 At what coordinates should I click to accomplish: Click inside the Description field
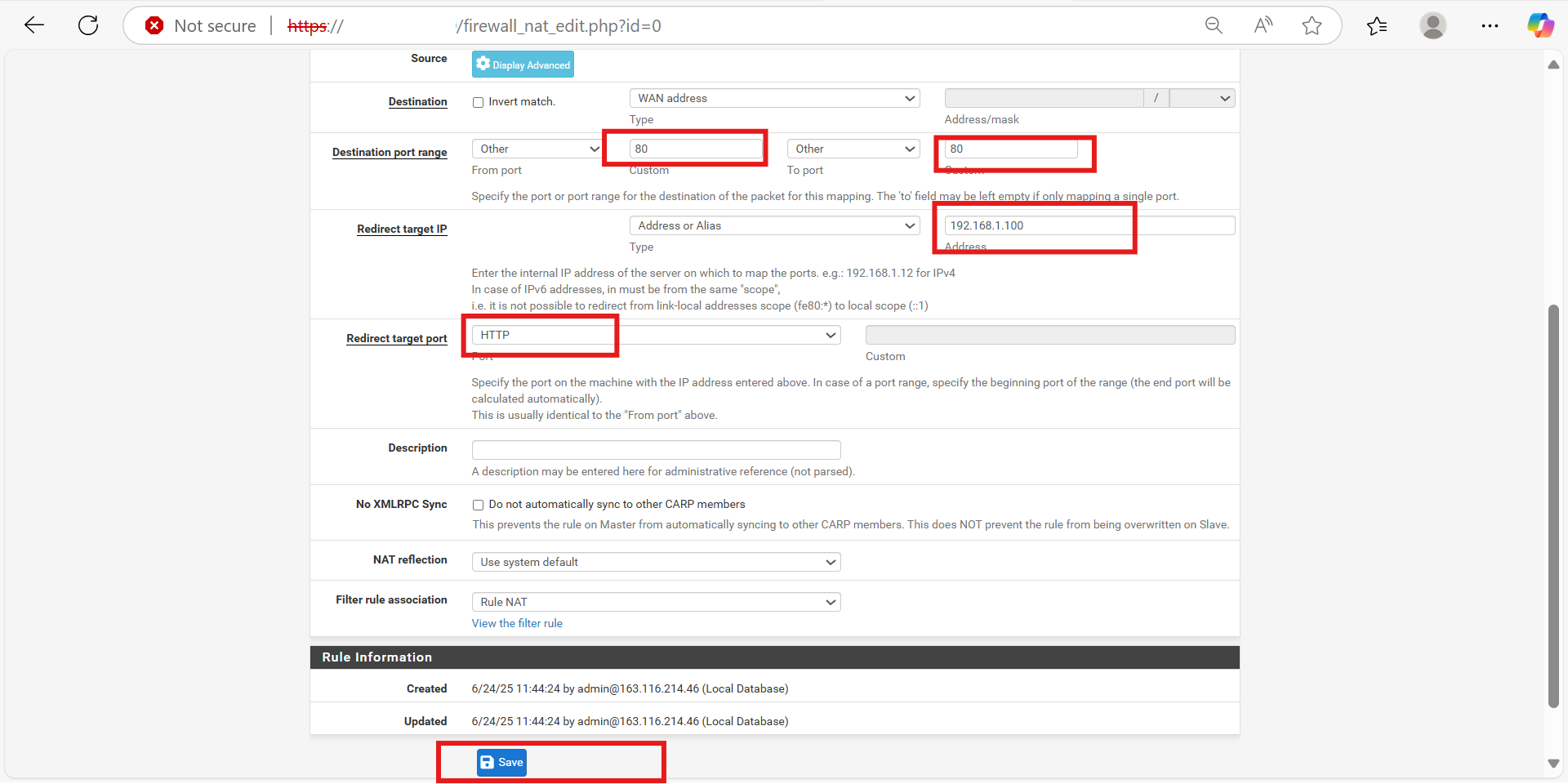pyautogui.click(x=655, y=449)
